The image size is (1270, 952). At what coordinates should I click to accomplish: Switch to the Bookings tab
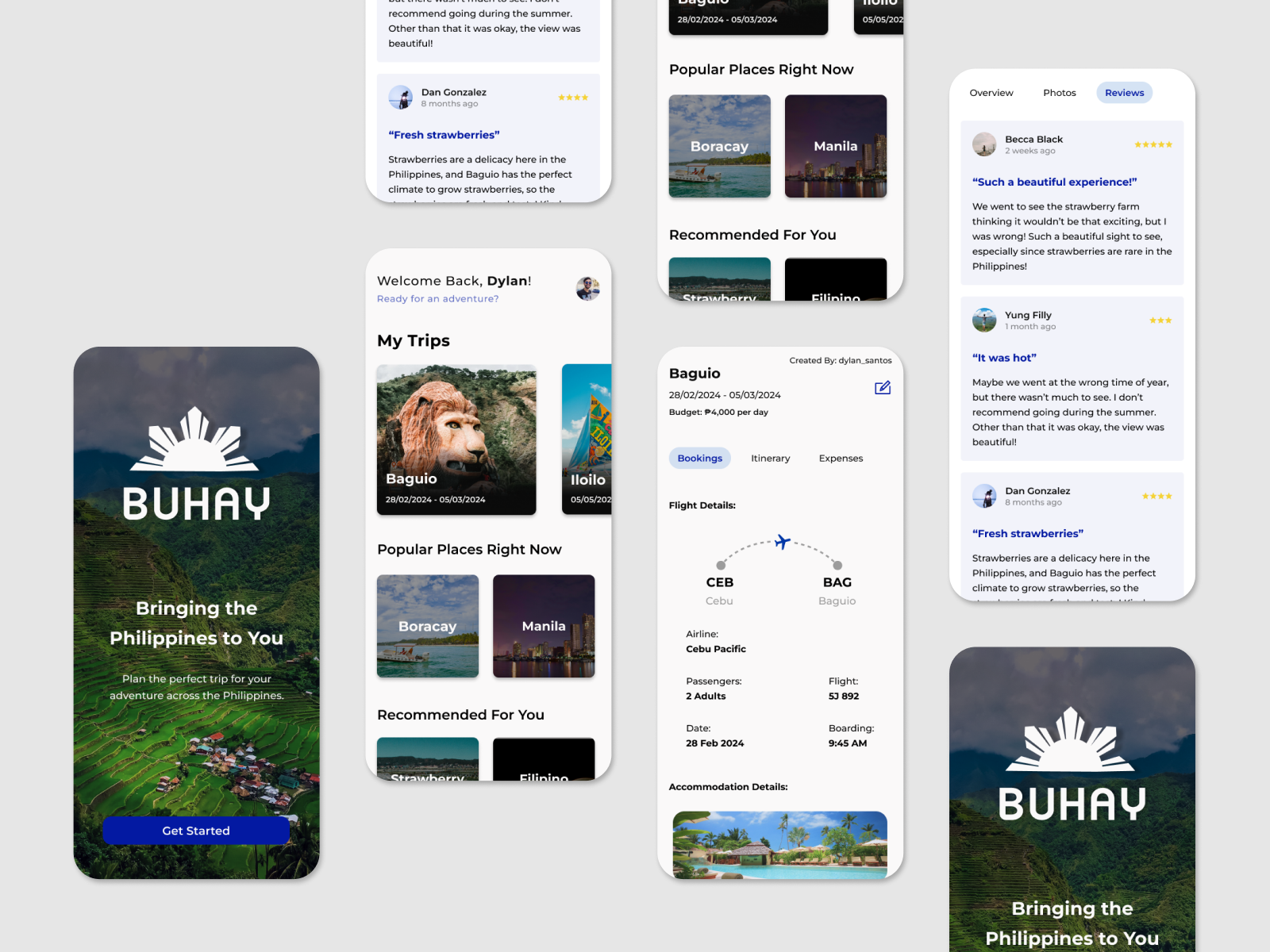click(700, 459)
